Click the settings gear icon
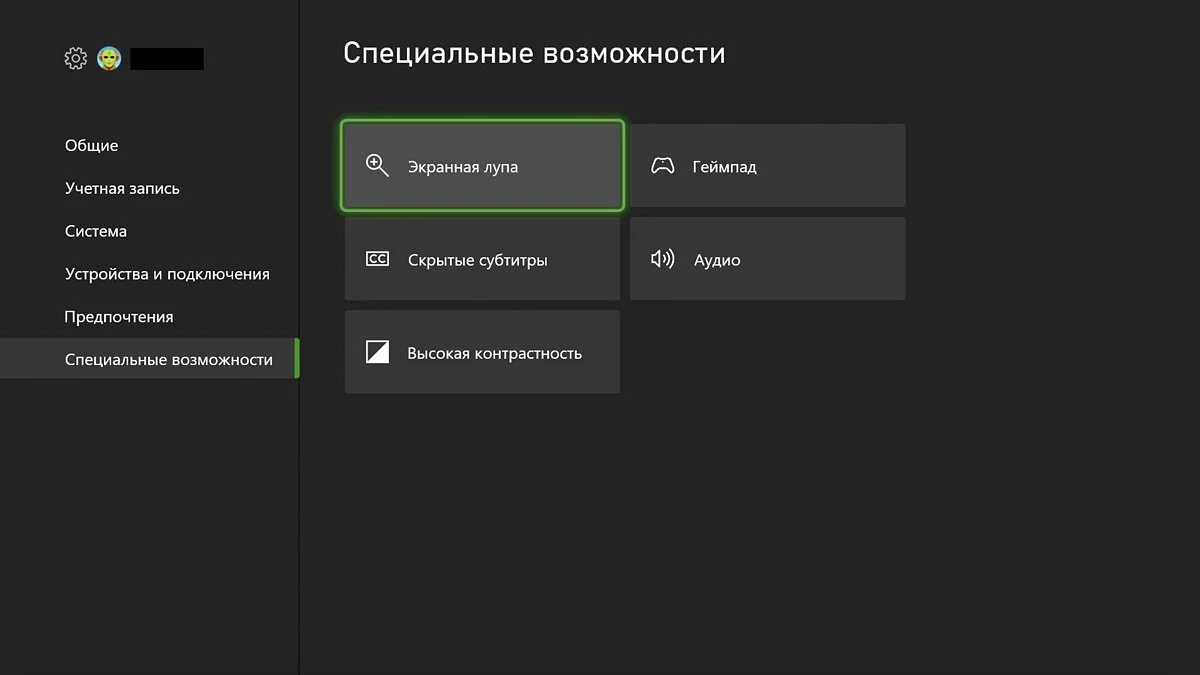1200x675 pixels. [x=76, y=59]
